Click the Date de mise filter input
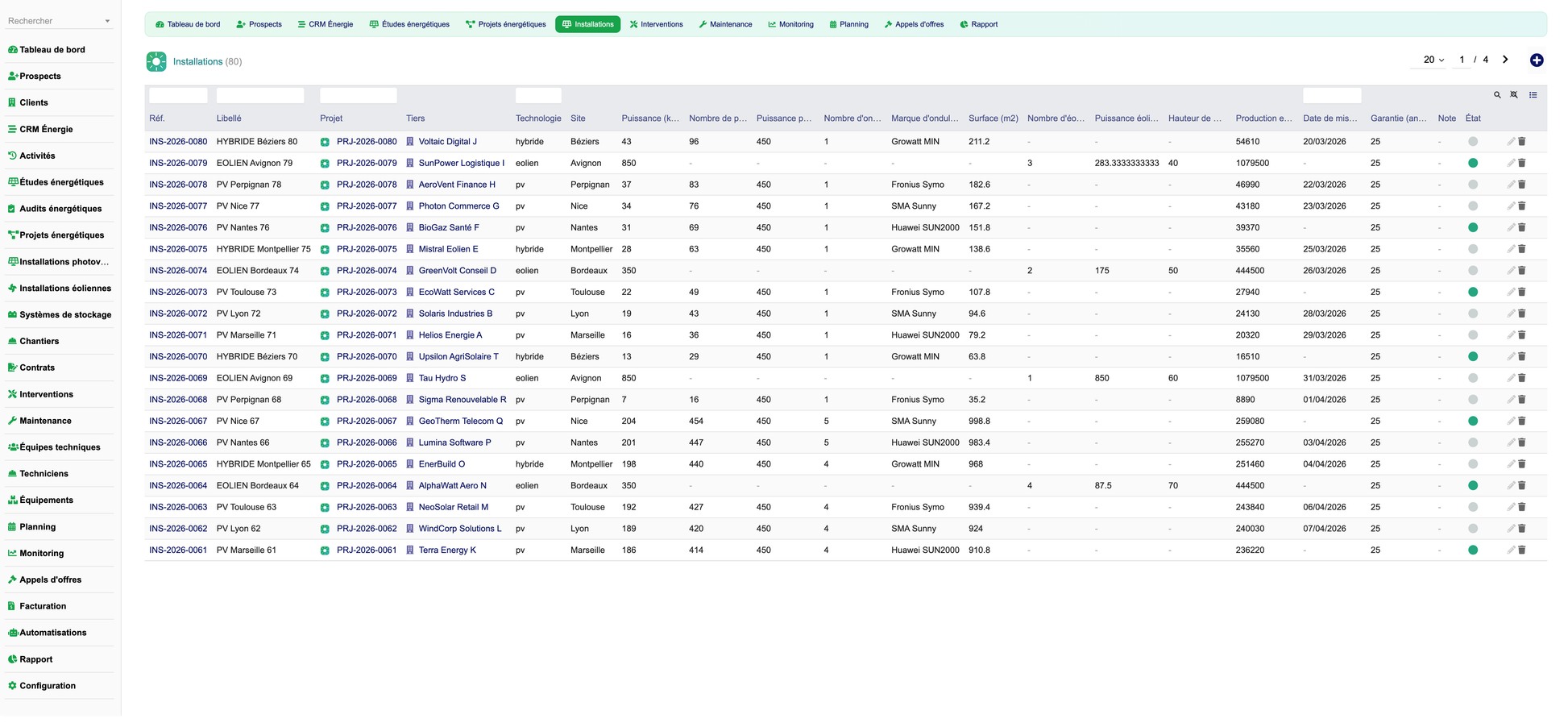Image resolution: width=1568 pixels, height=727 pixels. tap(1332, 96)
